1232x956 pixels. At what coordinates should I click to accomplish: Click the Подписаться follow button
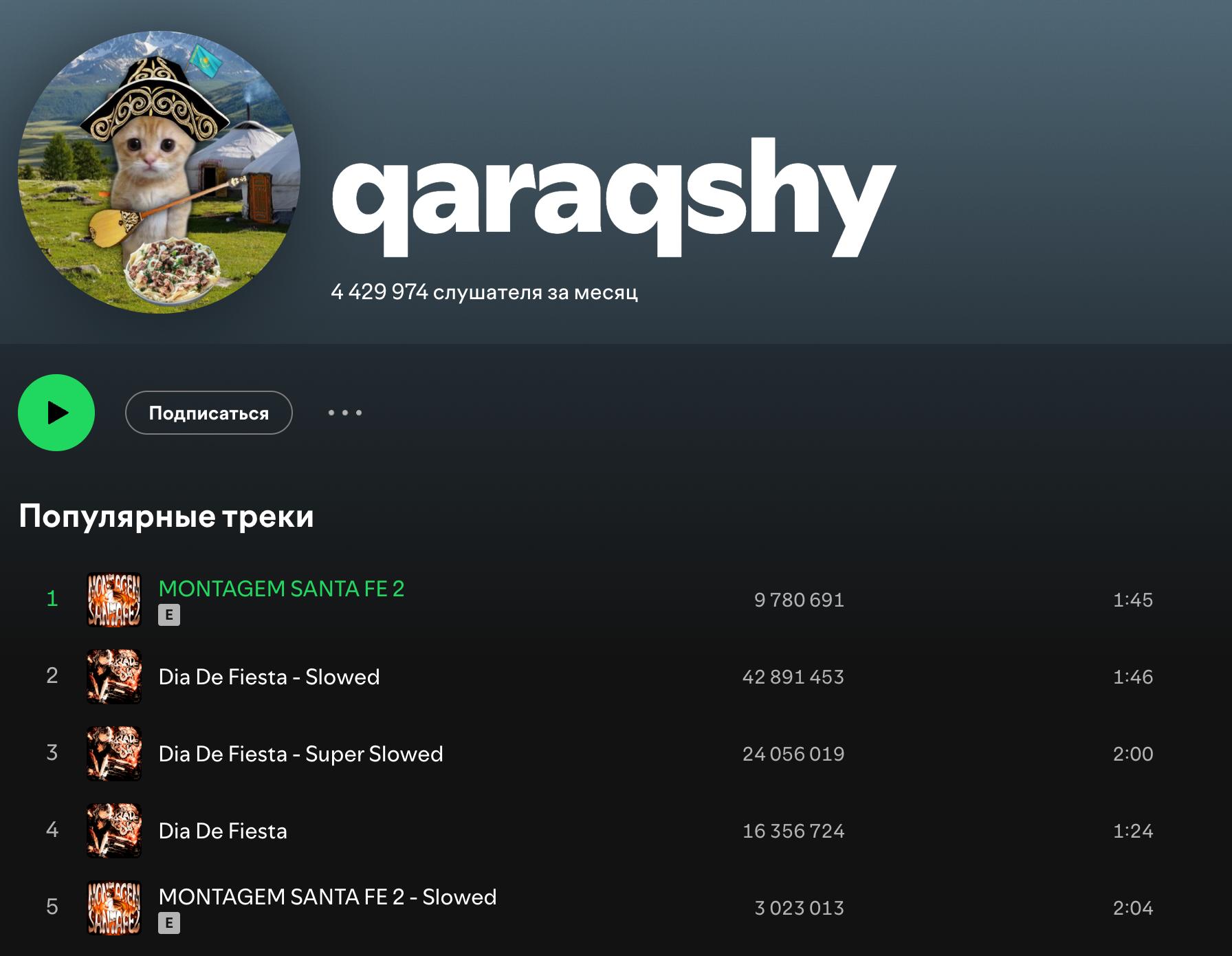click(x=208, y=413)
